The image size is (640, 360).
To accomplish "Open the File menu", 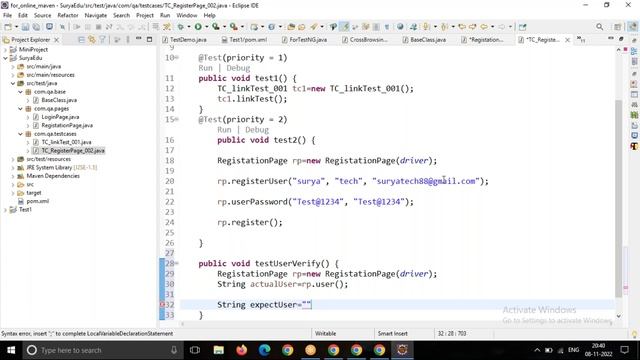I will pos(7,15).
